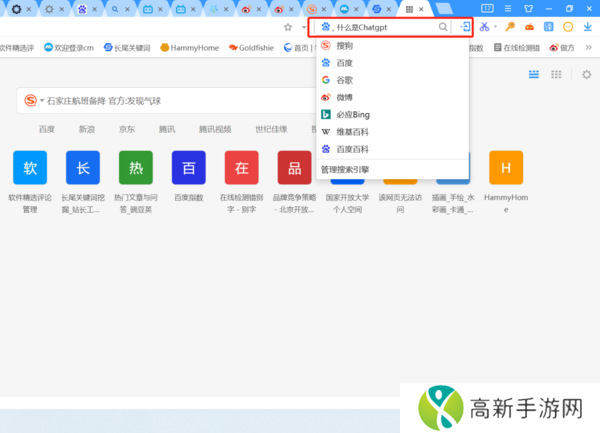Click the HammyHome bookmark in the bookmarks bar
600x433 pixels.
188,47
